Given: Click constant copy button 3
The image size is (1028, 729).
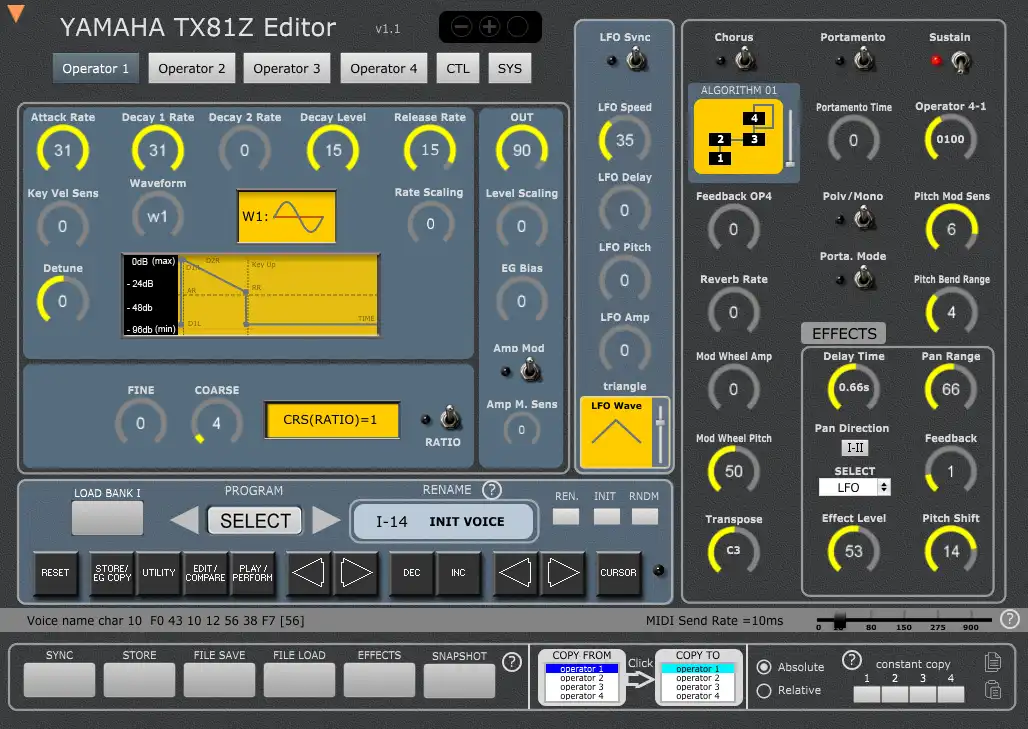Looking at the screenshot, I should click(x=922, y=694).
